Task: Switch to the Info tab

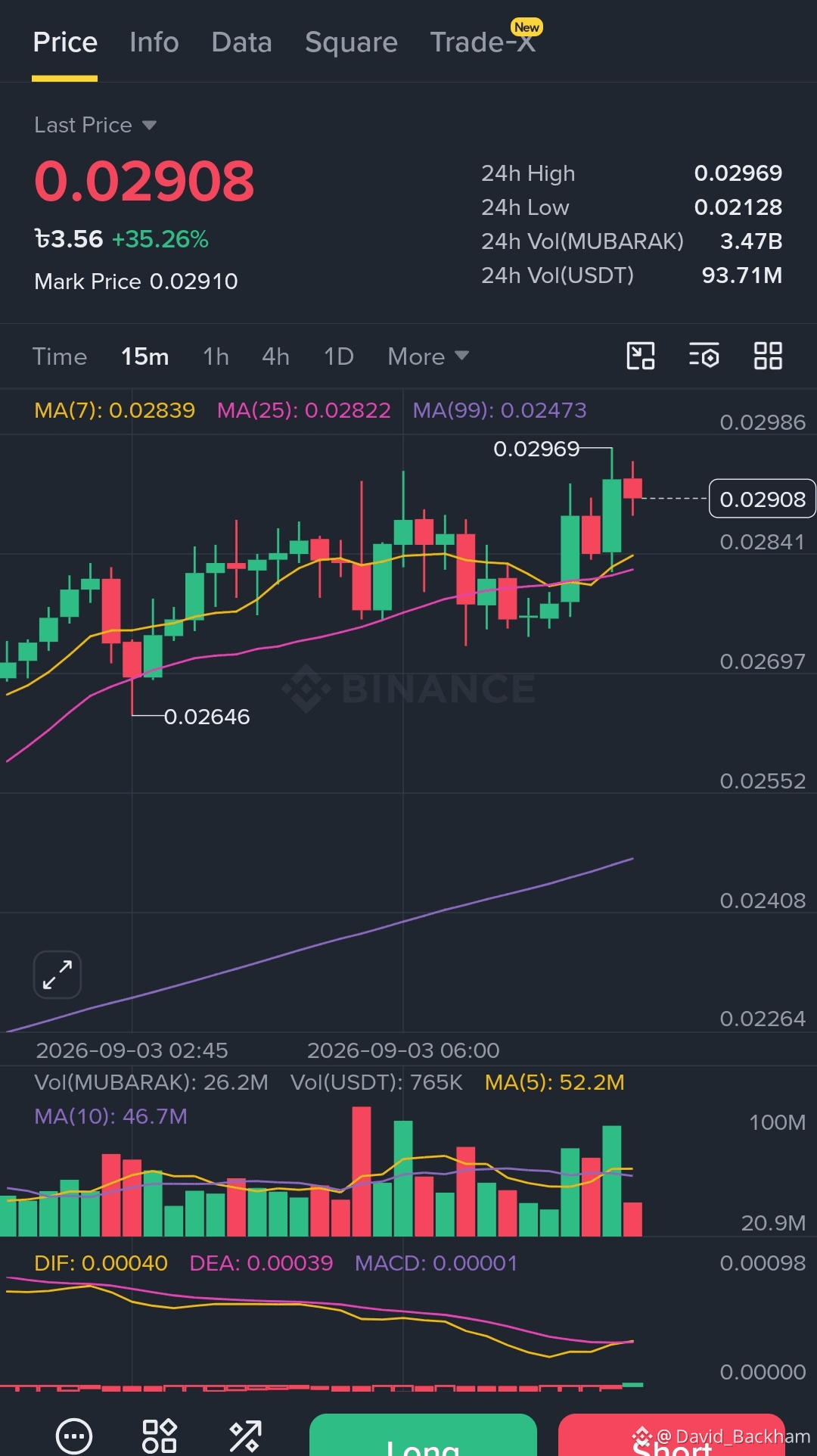Action: 154,42
